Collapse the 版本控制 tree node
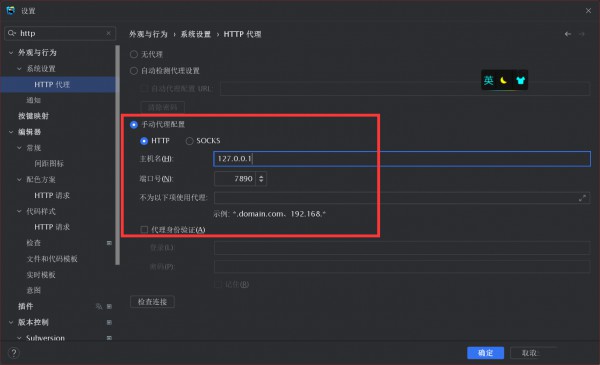Viewport: 600px width, 365px height. [11, 323]
